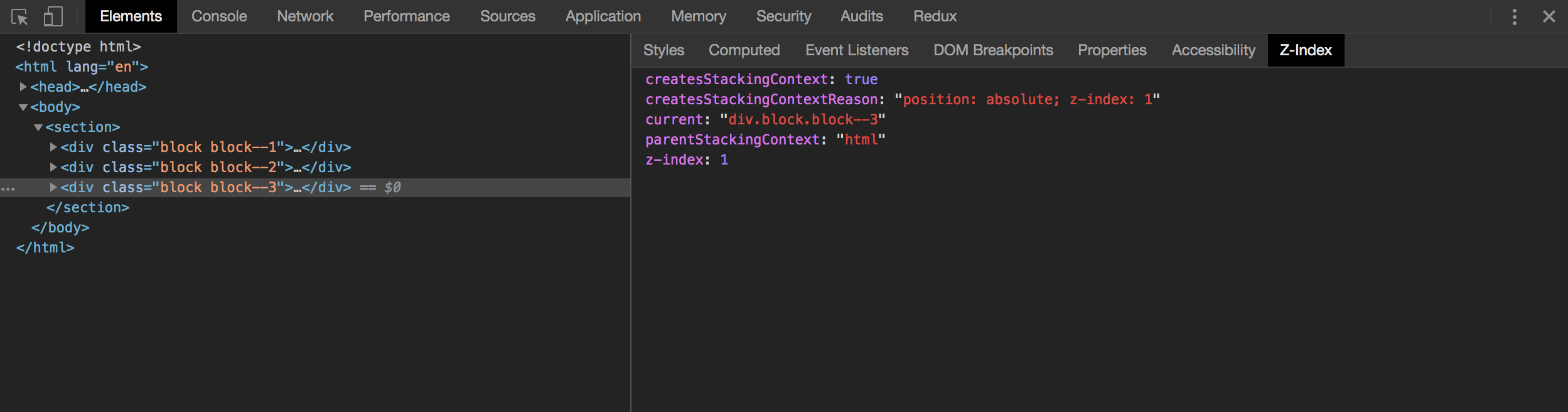Viewport: 1568px width, 412px height.
Task: Click the createsStackingContextReason value string
Action: coord(1027,99)
